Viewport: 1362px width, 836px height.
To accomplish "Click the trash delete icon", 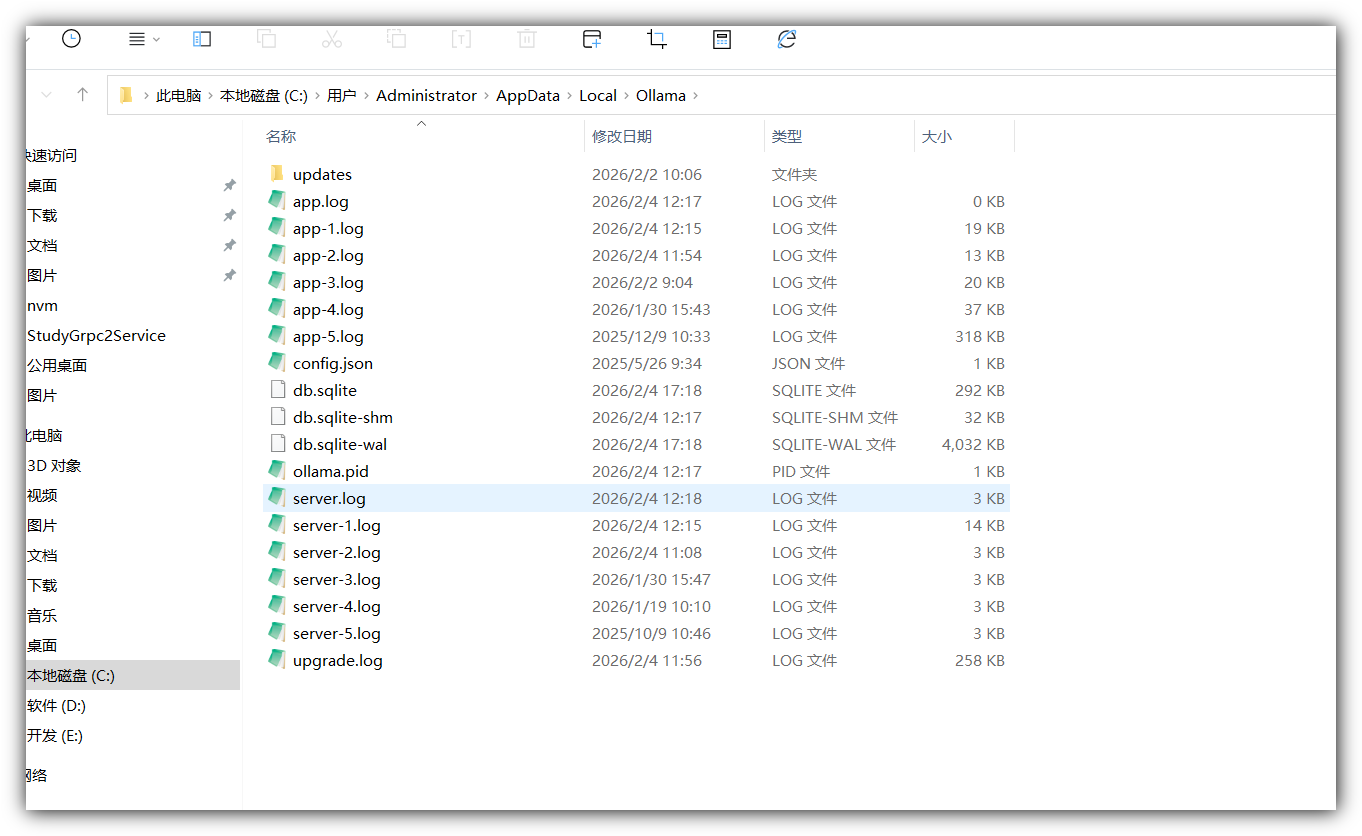I will (527, 39).
